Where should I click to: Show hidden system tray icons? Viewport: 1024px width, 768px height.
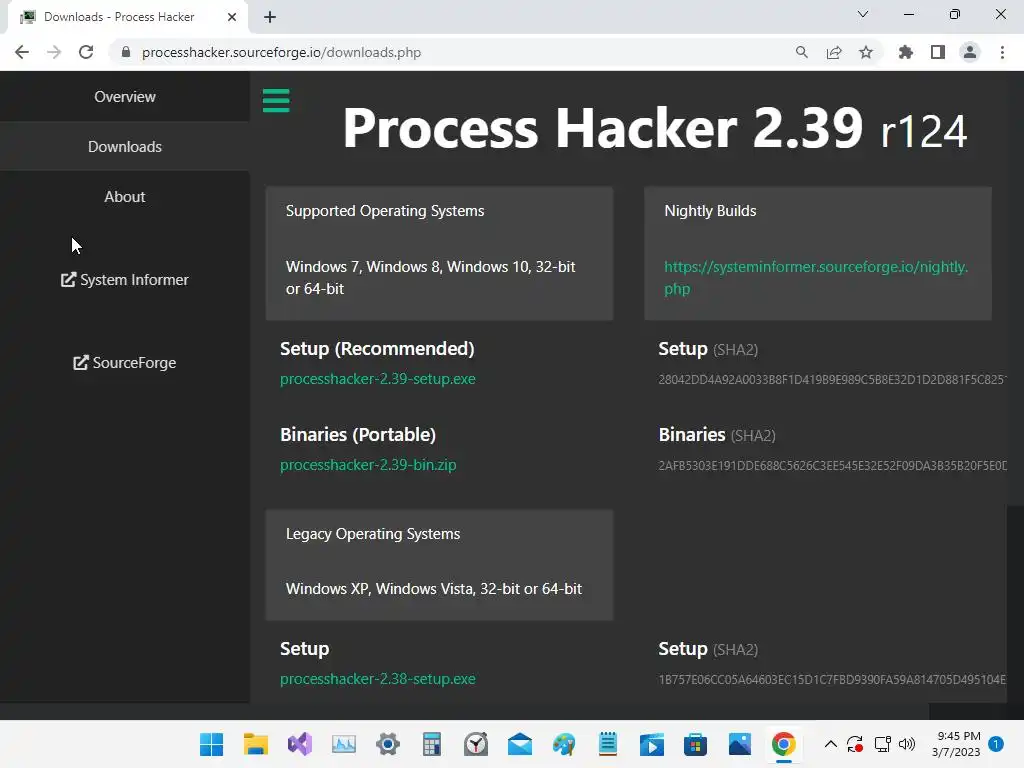(831, 744)
